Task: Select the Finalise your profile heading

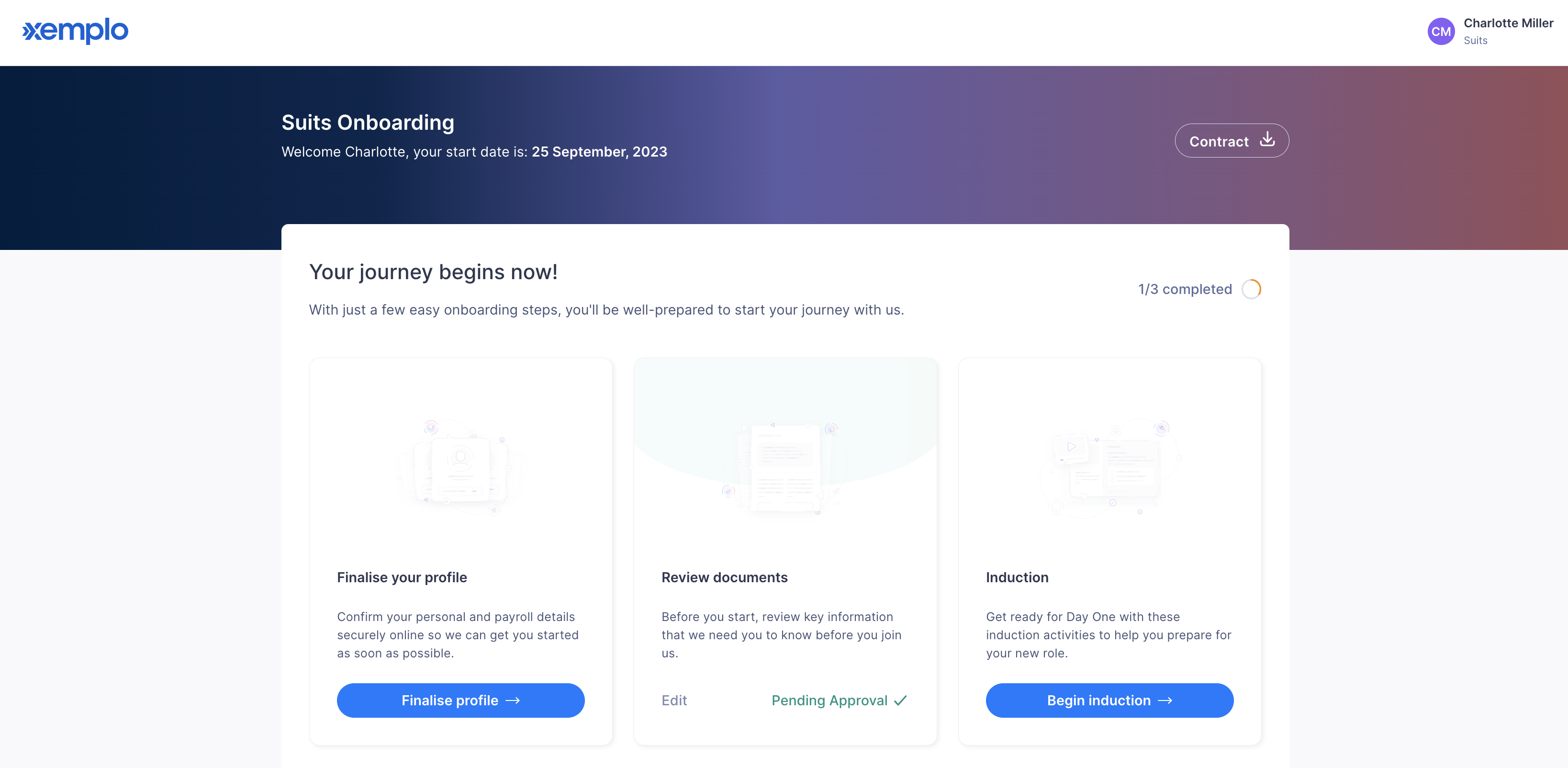Action: (402, 577)
